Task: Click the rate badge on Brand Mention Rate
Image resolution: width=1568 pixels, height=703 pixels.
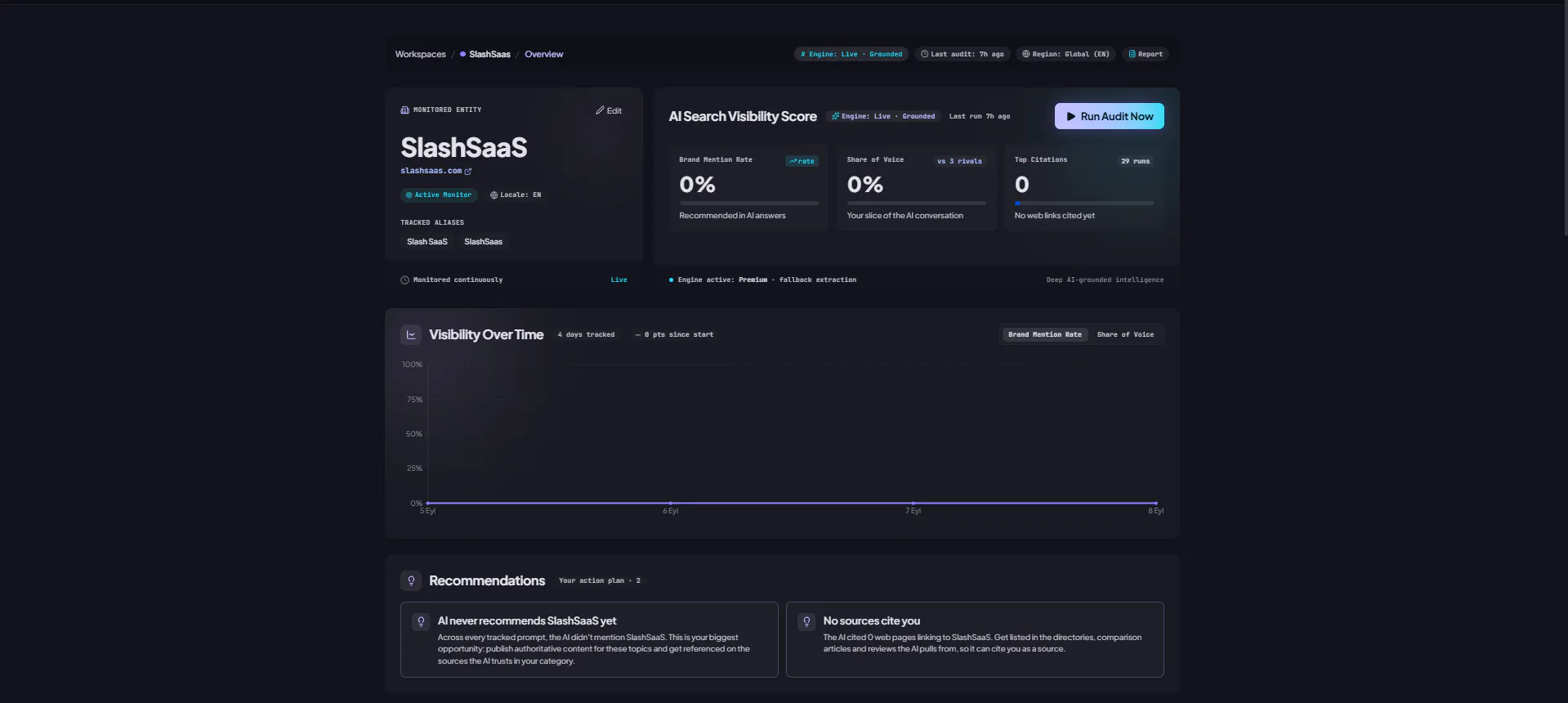Action: coord(802,161)
